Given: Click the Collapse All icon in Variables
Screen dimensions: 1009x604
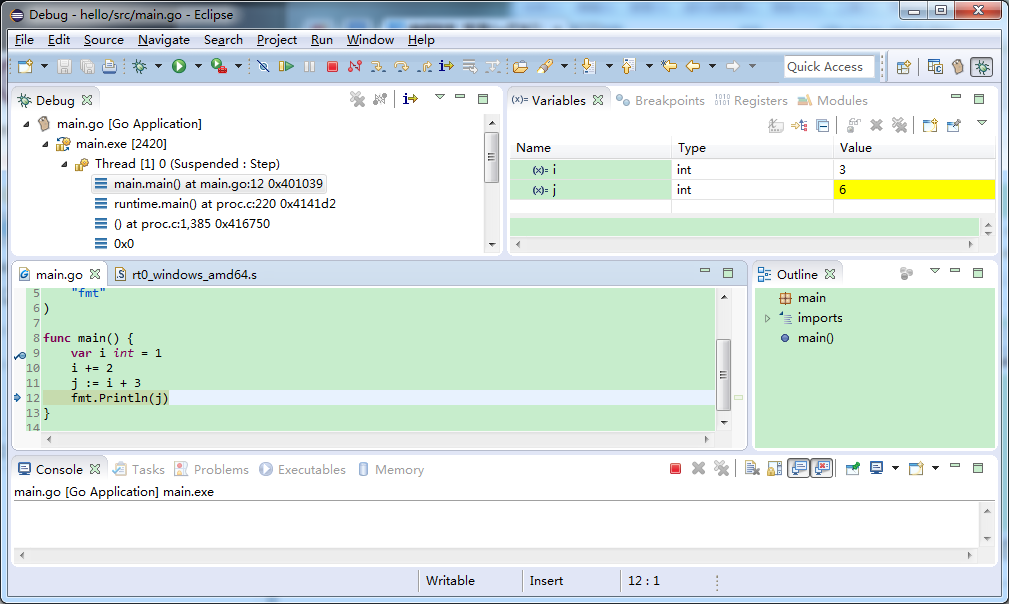Looking at the screenshot, I should coord(822,125).
